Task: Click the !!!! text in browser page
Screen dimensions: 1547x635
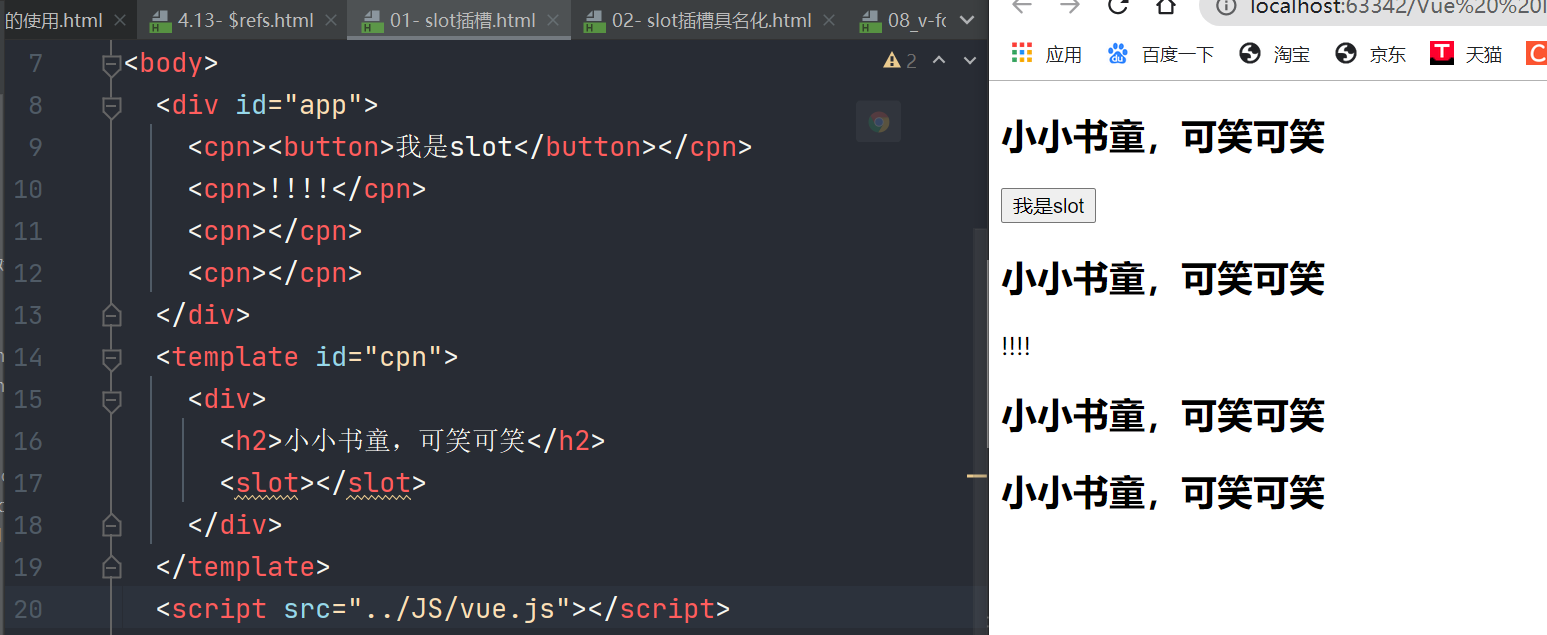Action: click(1015, 347)
